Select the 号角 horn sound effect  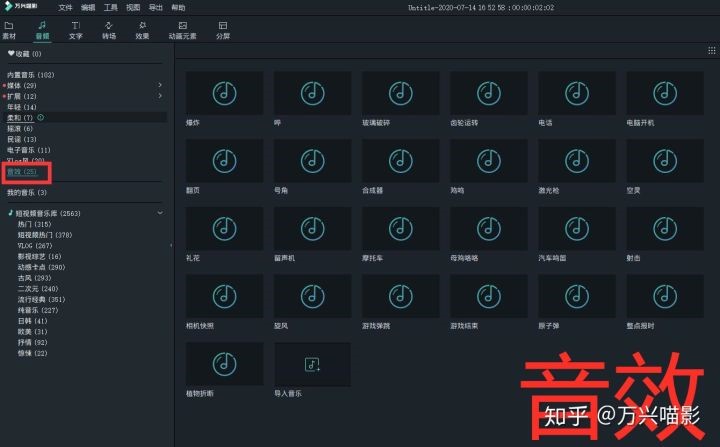312,161
